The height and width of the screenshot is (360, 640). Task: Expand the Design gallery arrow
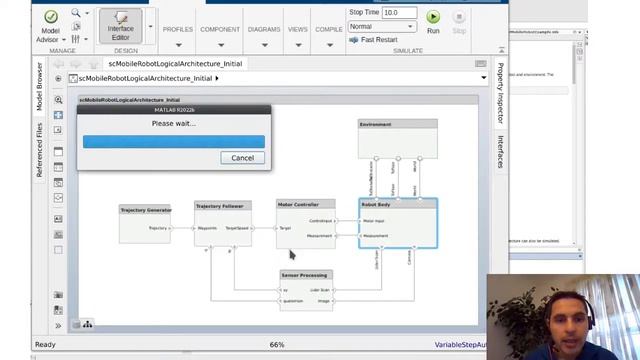150,27
